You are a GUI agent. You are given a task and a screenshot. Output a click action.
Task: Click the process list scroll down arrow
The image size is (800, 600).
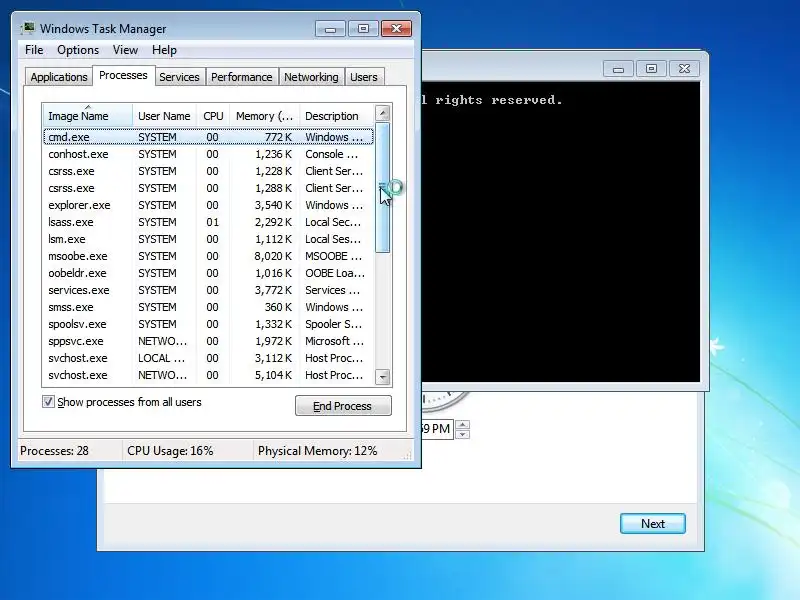pos(383,377)
